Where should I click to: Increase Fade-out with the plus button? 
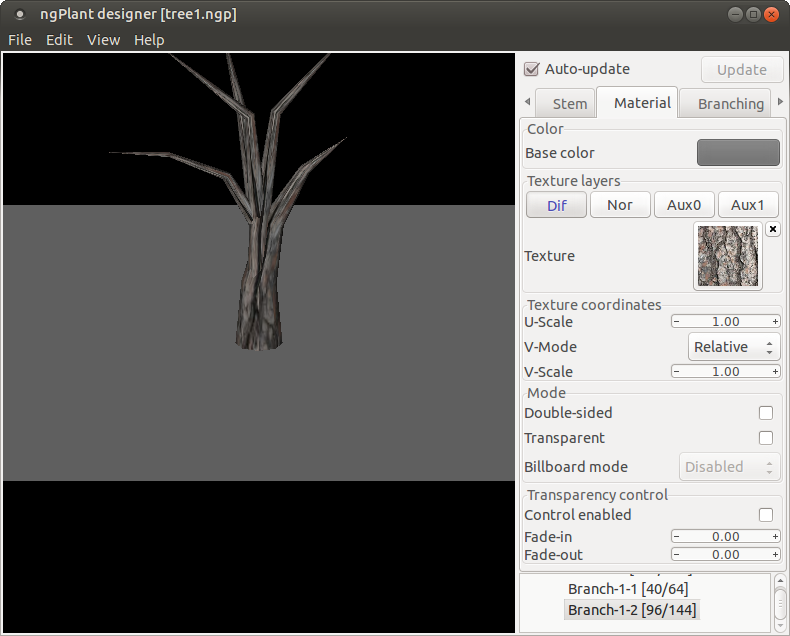775,555
